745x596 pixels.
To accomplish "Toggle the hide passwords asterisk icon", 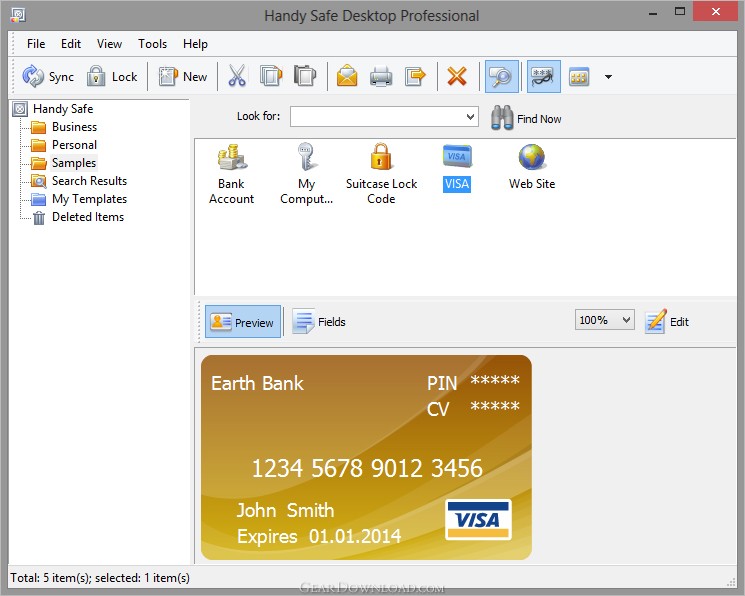I will (x=544, y=77).
